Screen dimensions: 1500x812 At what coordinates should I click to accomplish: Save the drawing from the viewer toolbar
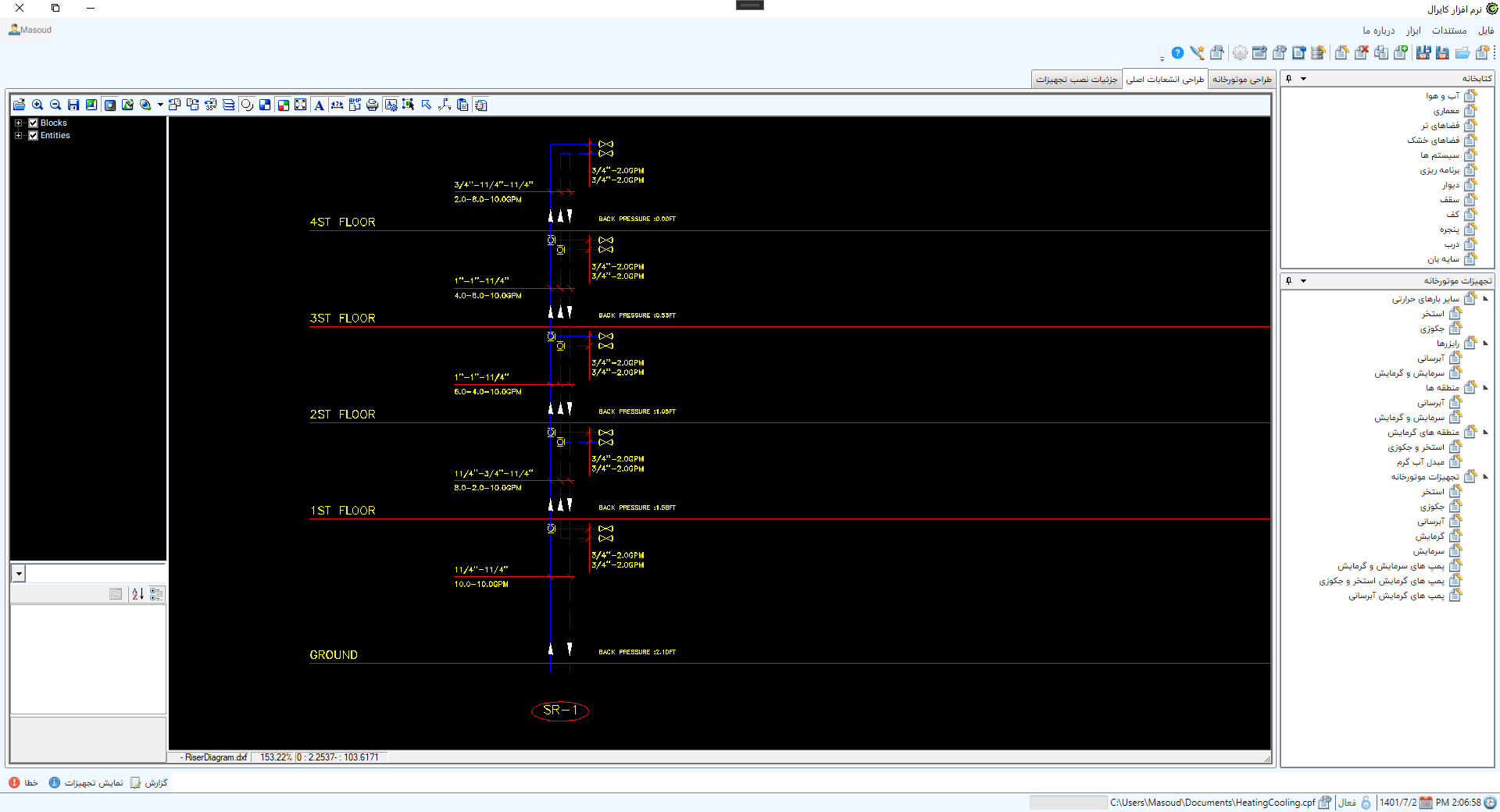[x=73, y=105]
